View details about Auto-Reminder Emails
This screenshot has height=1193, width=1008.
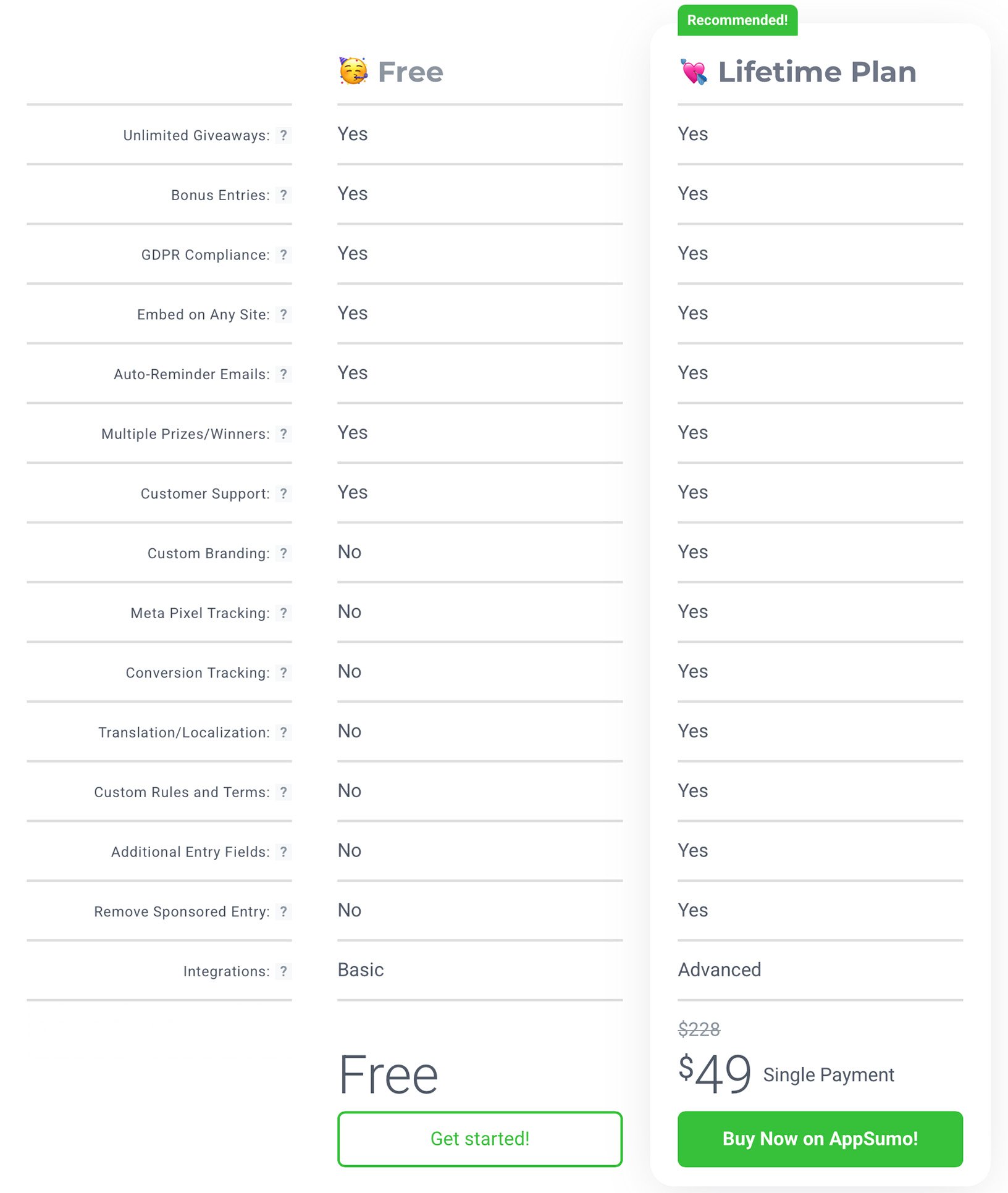284,374
